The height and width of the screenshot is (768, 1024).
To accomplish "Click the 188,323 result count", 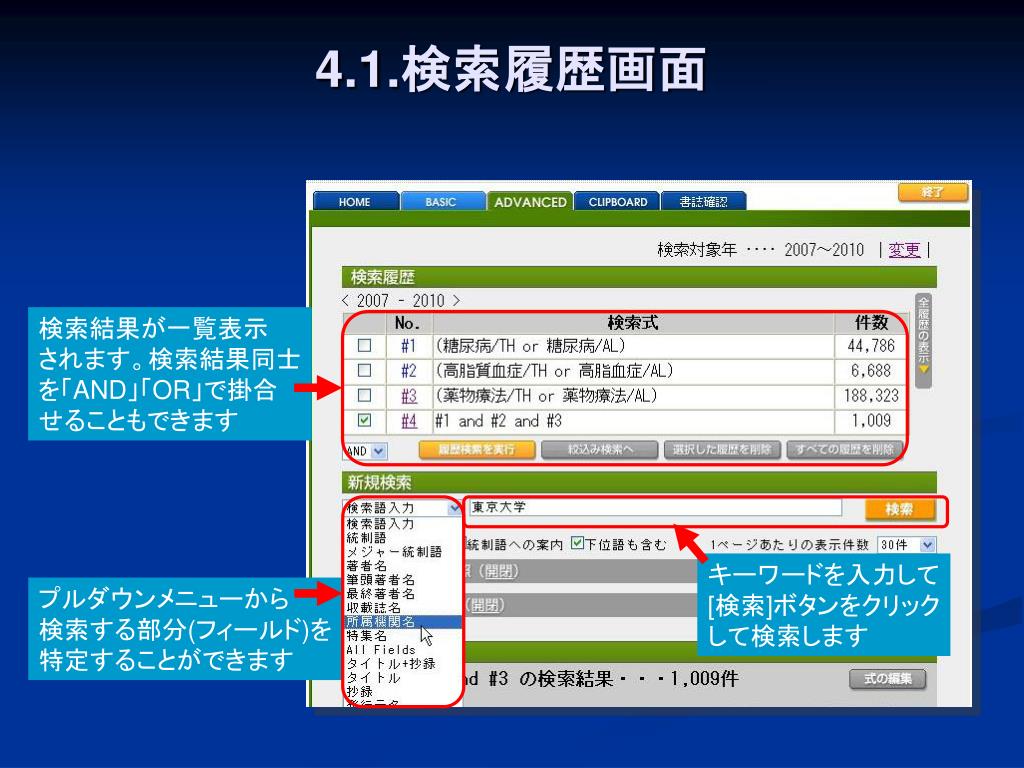I will click(x=871, y=395).
